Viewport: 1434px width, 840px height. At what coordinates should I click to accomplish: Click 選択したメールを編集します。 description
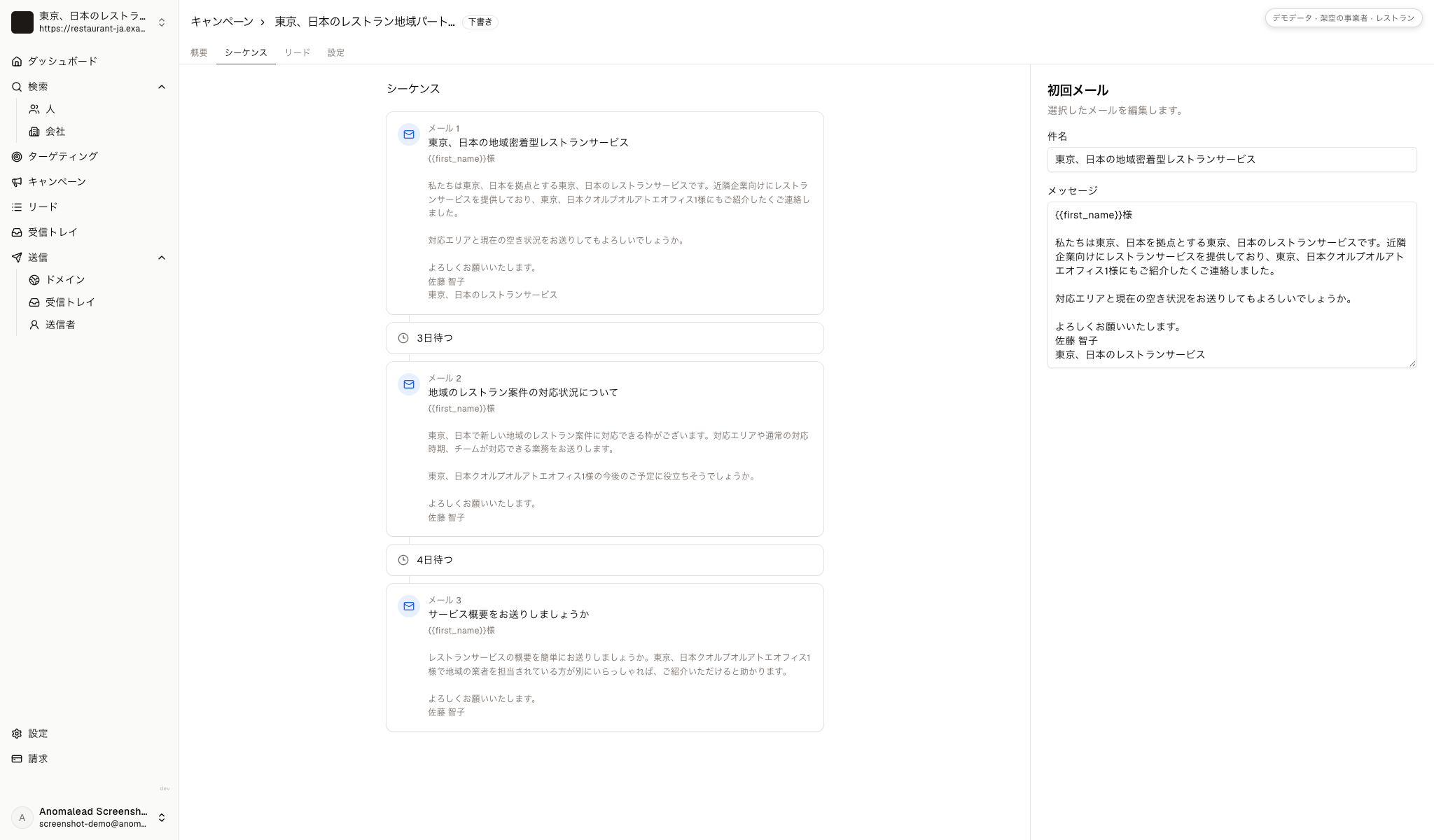1116,111
